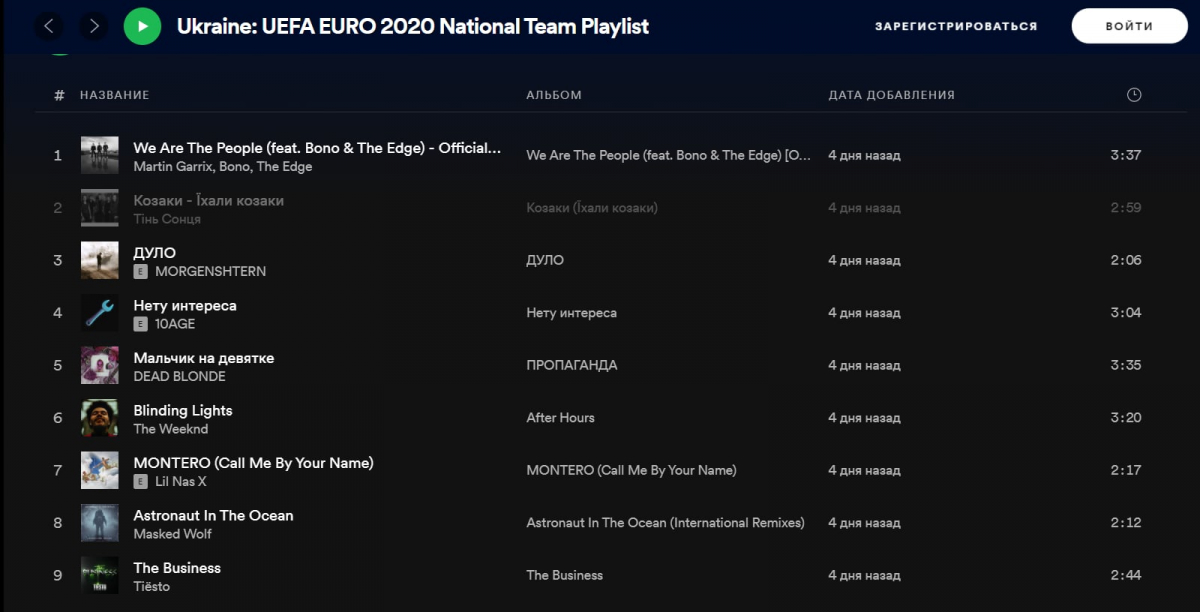Screen dimensions: 1200x612
Task: Sort by the Альбом column header
Action: click(553, 95)
